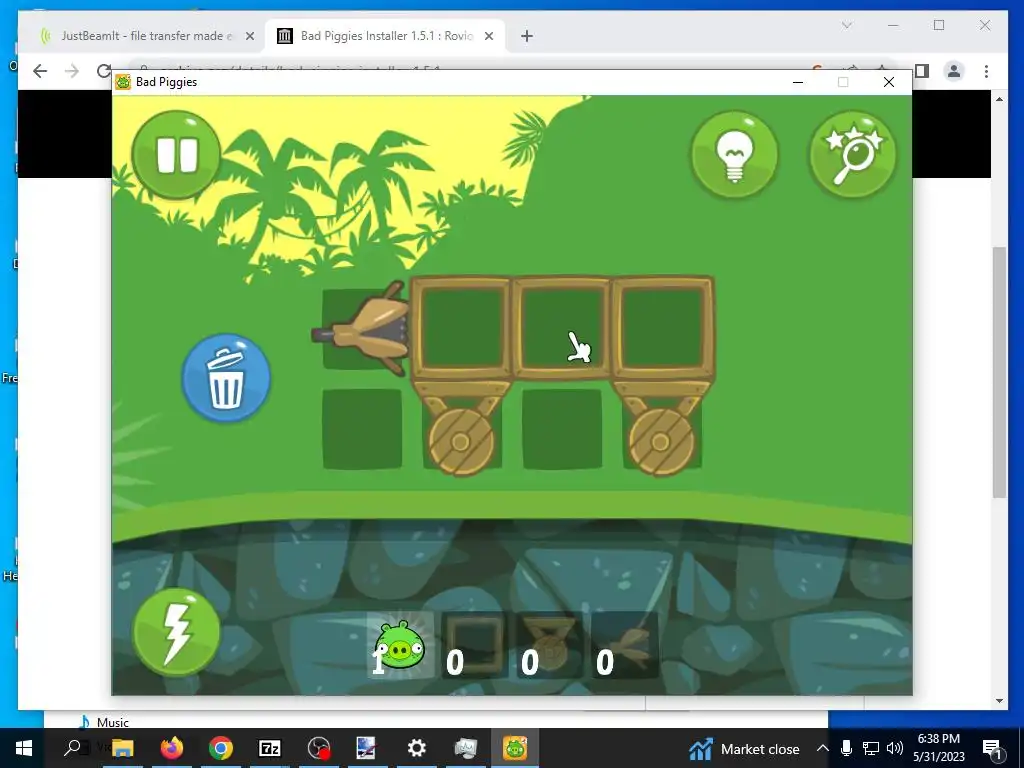Show hidden tray icons chevron
The image size is (1024, 768).
823,748
